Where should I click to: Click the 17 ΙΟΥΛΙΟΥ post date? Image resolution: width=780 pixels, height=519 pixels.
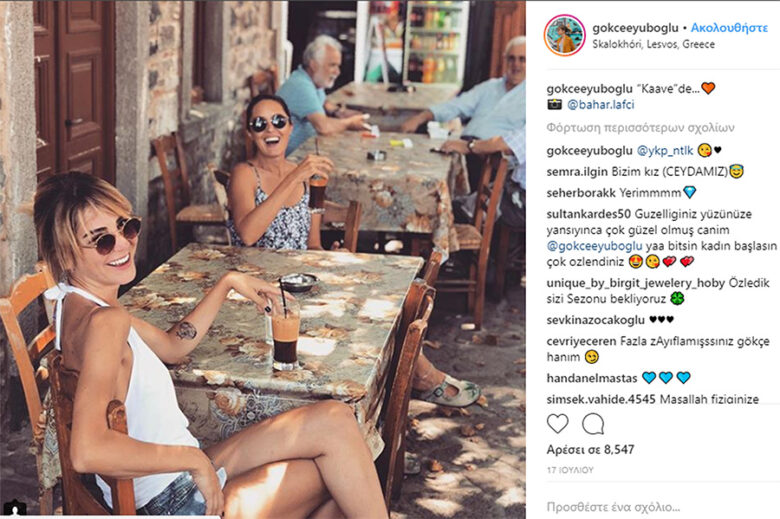click(570, 470)
